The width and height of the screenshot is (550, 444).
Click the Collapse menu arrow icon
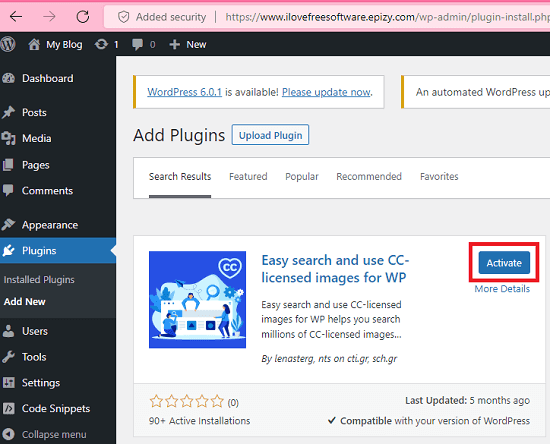coord(8,434)
